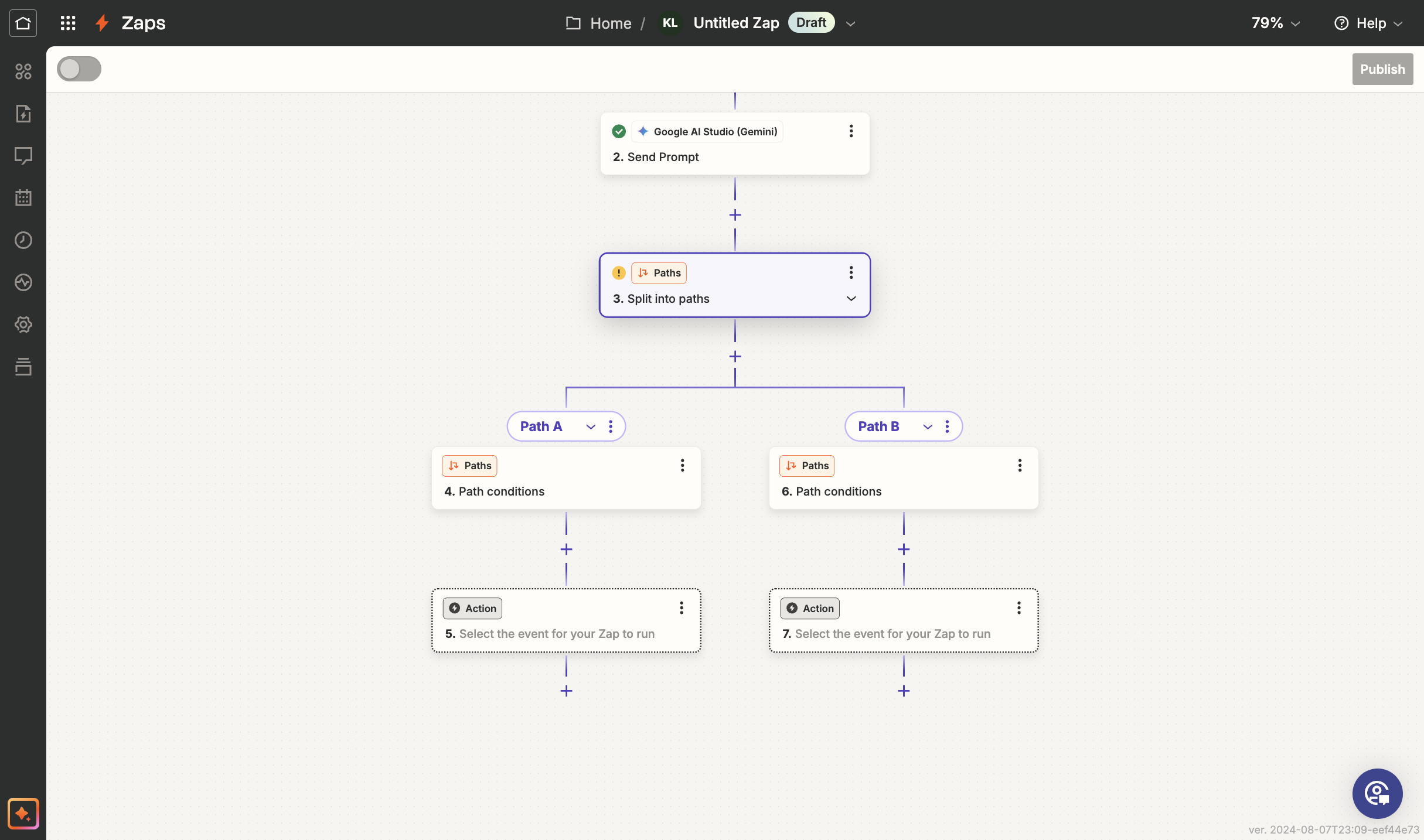Open the comments icon in sidebar

click(x=23, y=156)
